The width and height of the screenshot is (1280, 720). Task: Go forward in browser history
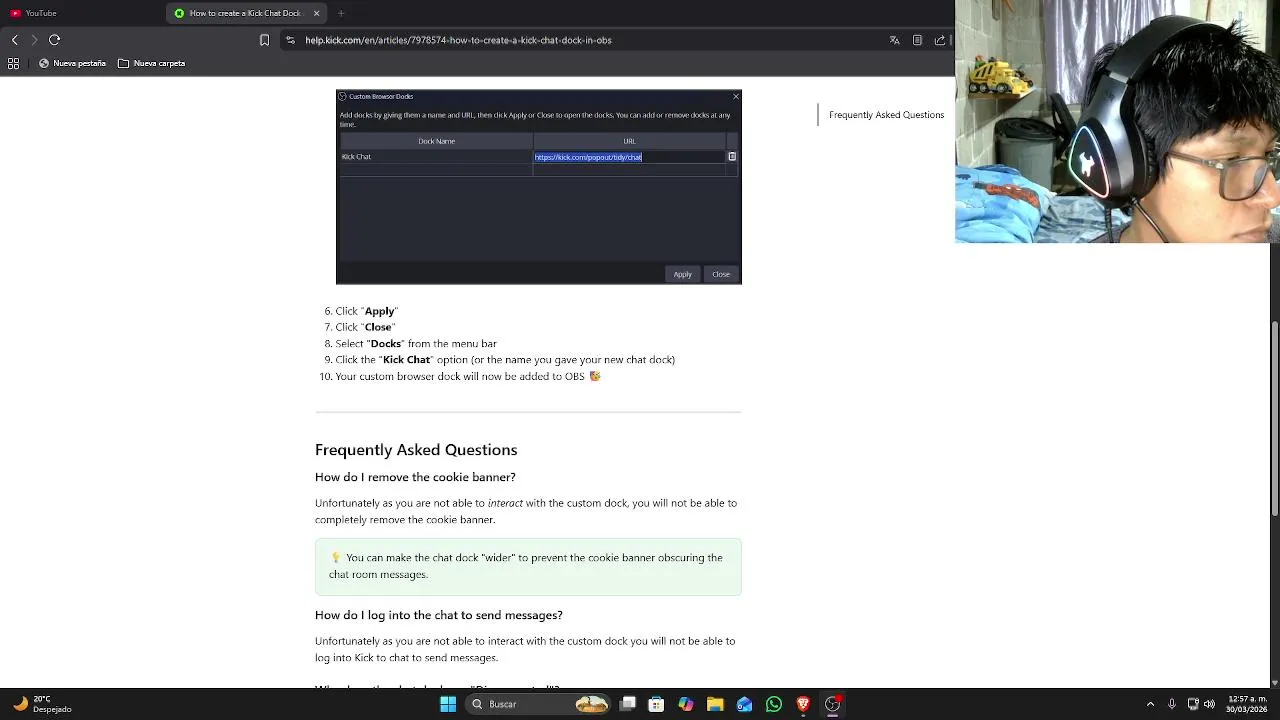click(34, 40)
